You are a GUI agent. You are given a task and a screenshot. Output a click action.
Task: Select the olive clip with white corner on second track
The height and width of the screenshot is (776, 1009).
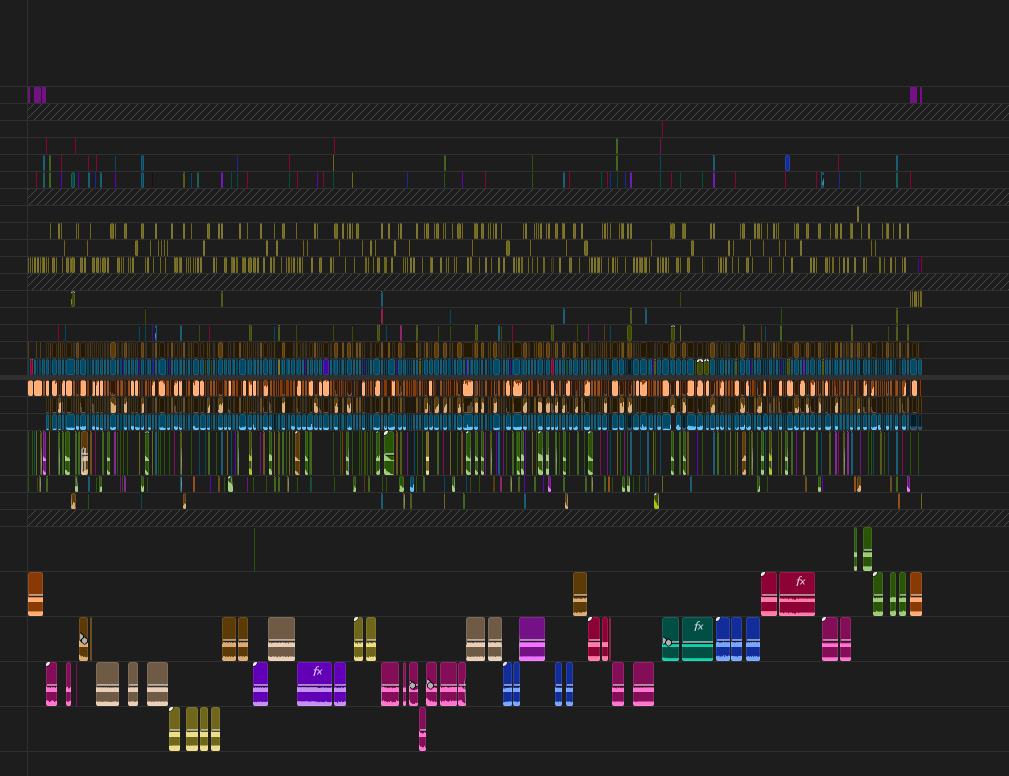point(358,639)
